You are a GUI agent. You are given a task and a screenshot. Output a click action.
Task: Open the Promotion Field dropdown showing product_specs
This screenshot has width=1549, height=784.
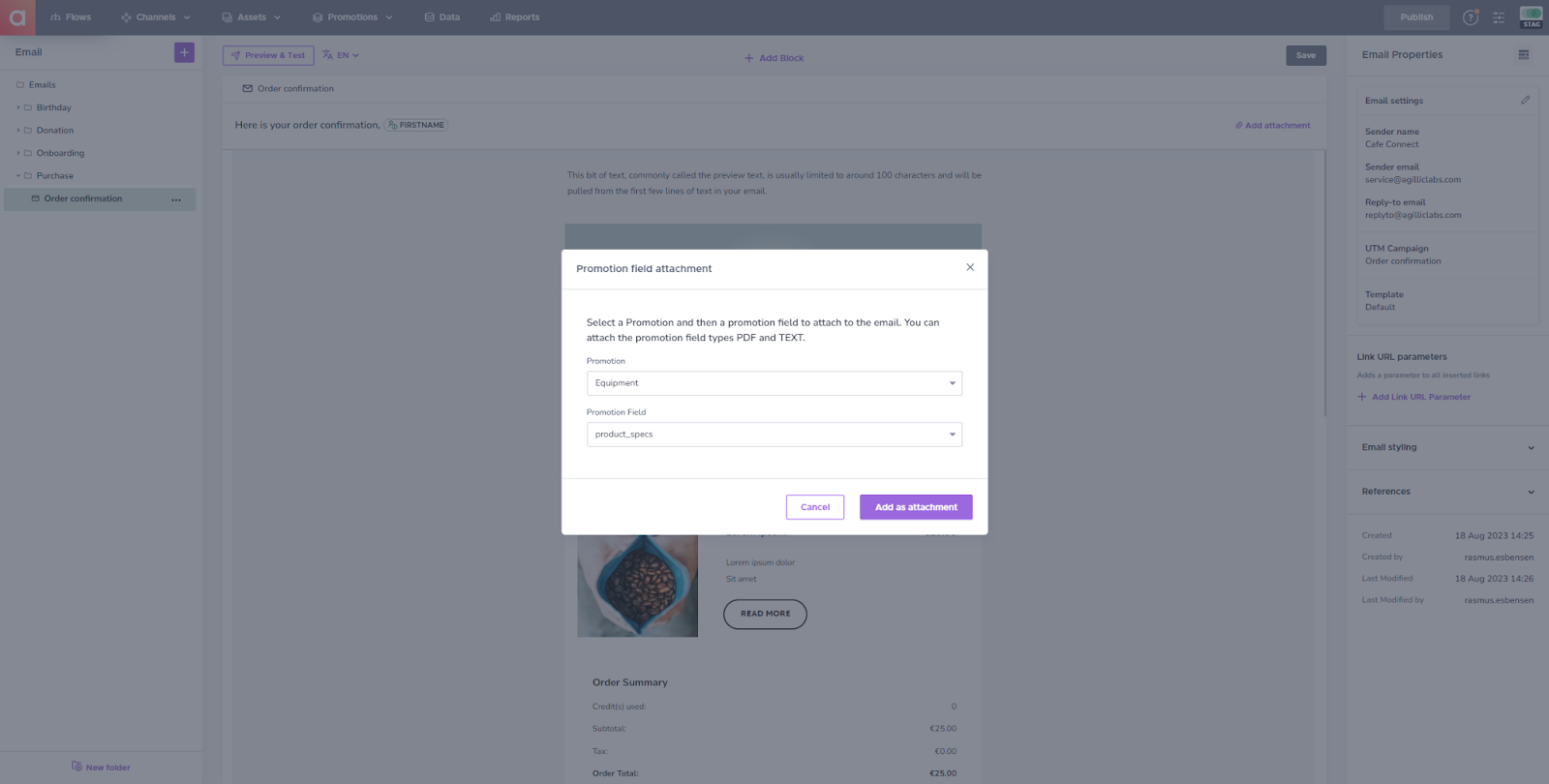click(x=774, y=435)
